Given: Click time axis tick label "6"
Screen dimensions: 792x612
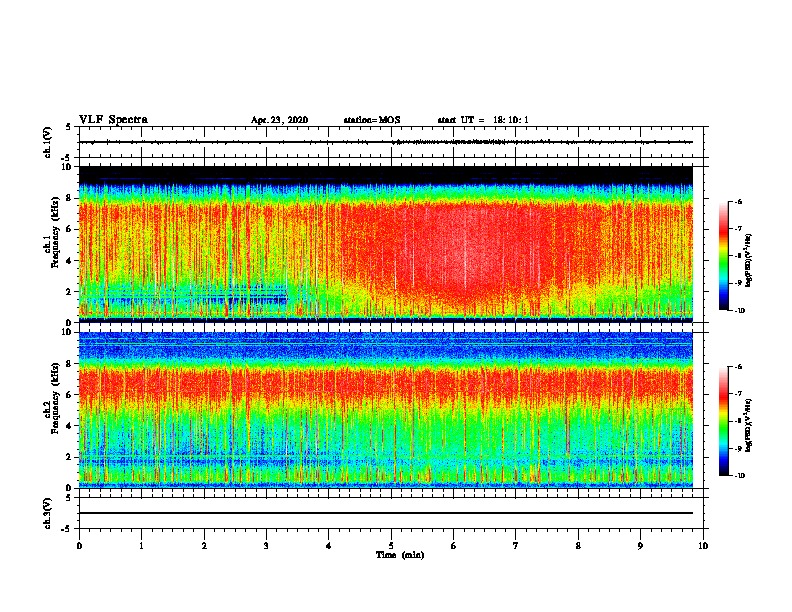Looking at the screenshot, I should tap(454, 546).
